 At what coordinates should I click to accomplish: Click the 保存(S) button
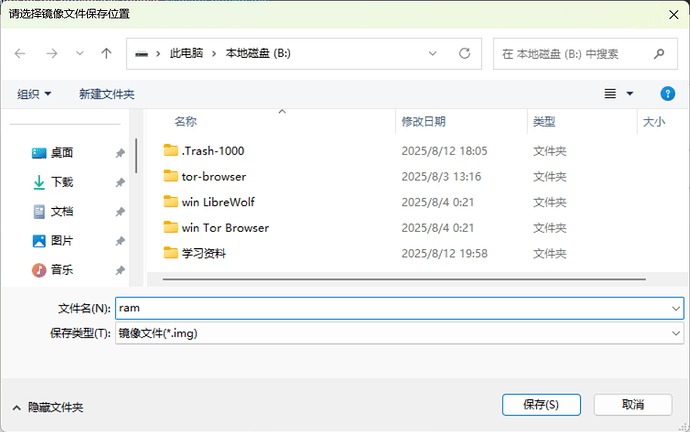click(541, 404)
